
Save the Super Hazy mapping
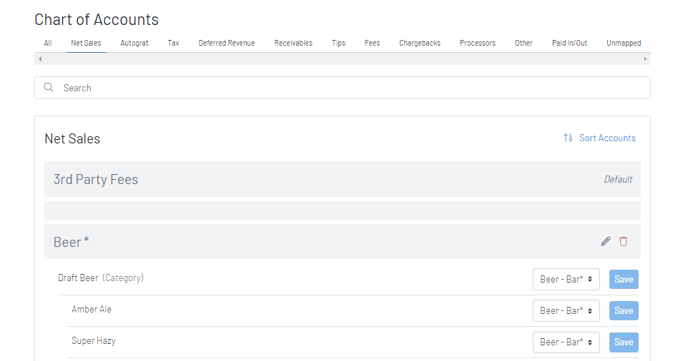click(x=624, y=342)
